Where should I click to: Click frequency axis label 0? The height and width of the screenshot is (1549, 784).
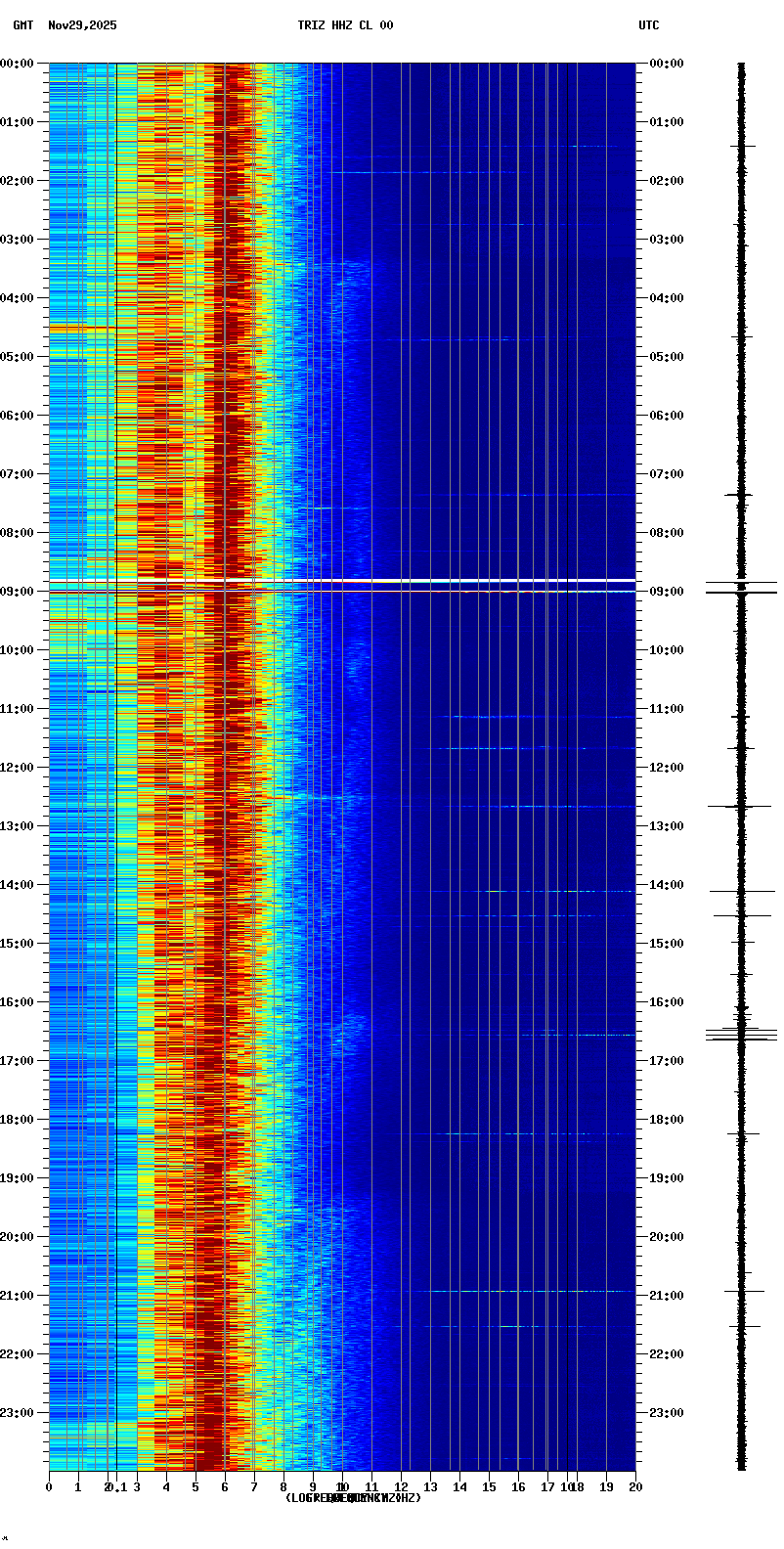point(49,1487)
